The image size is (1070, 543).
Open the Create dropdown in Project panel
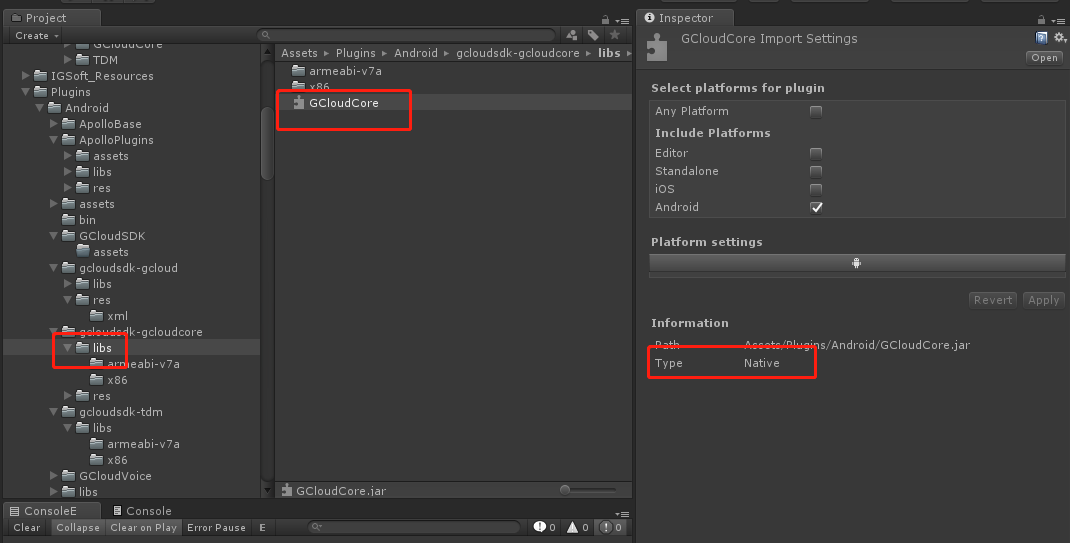tap(37, 35)
